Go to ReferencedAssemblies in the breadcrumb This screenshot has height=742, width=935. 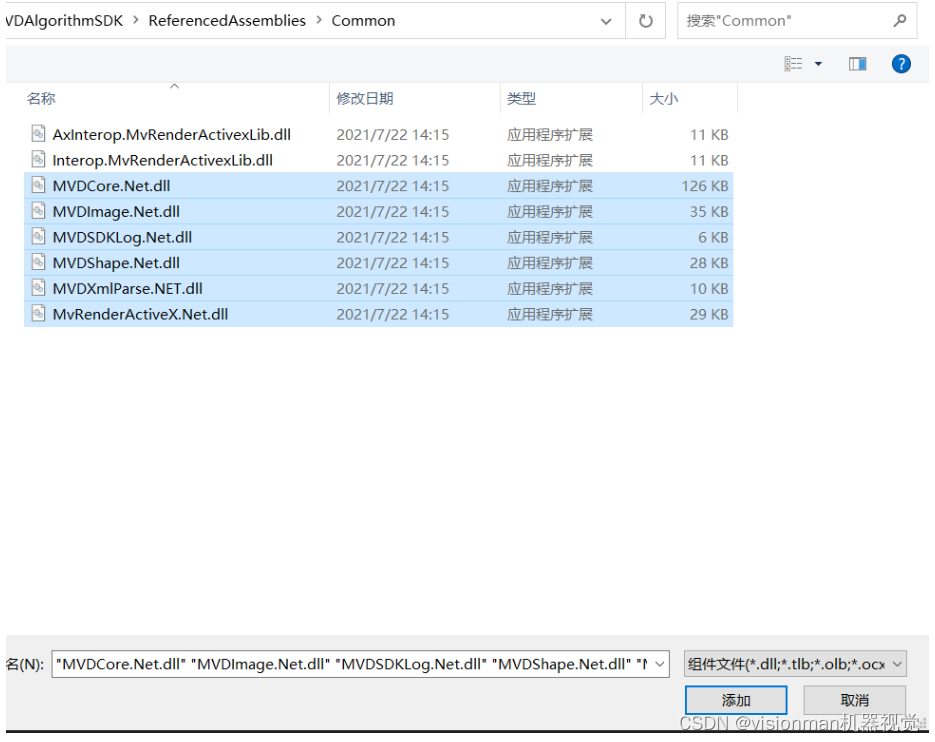click(x=227, y=21)
